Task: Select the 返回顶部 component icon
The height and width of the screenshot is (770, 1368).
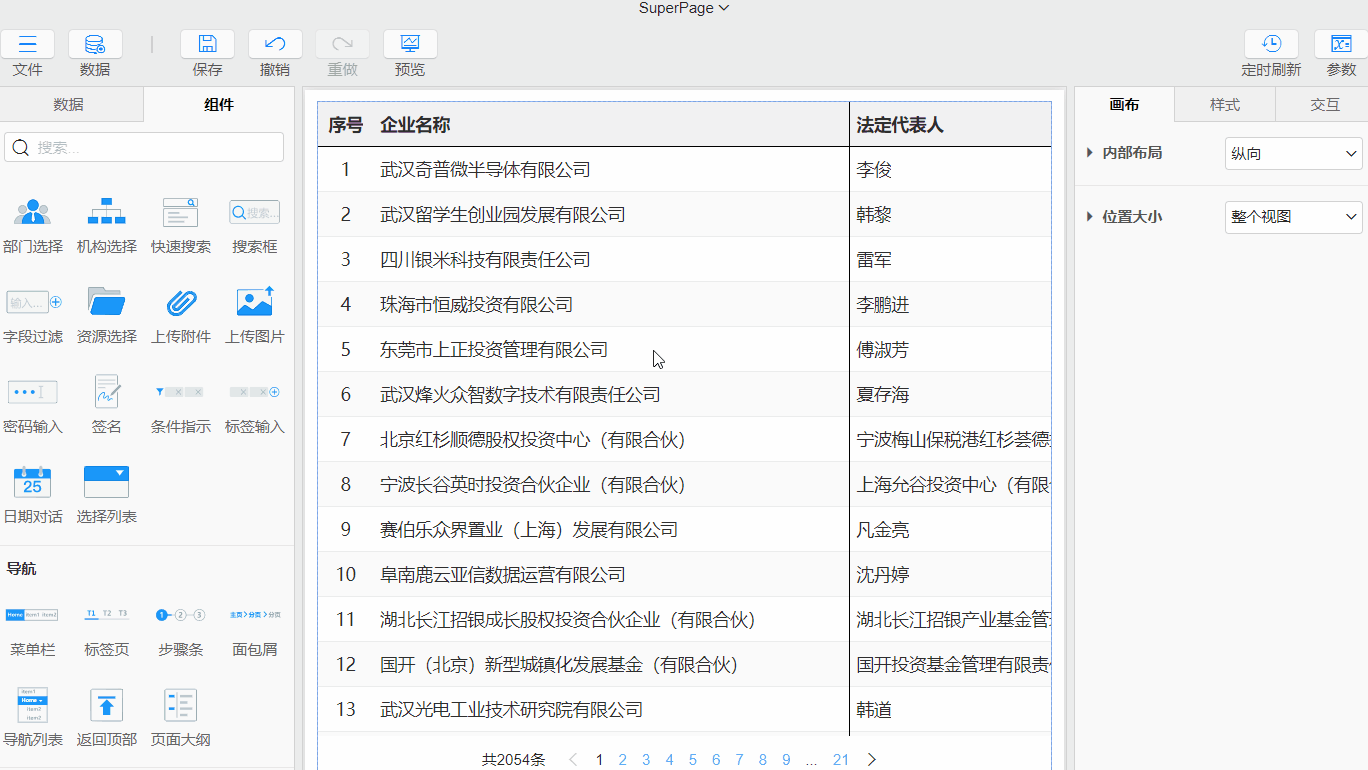Action: coord(107,705)
